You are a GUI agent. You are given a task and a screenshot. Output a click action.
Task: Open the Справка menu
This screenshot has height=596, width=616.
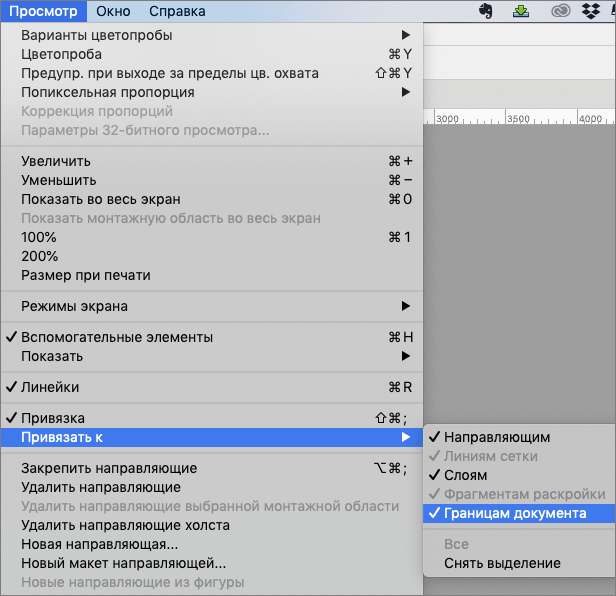177,11
